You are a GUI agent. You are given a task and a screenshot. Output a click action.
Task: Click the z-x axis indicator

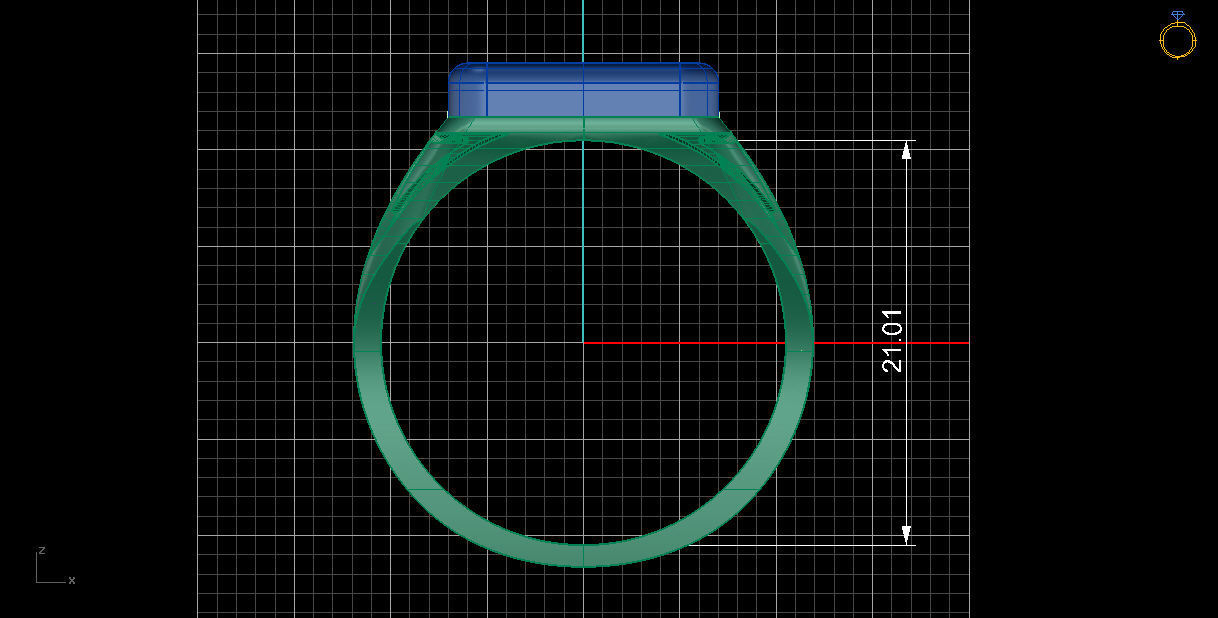coord(54,566)
